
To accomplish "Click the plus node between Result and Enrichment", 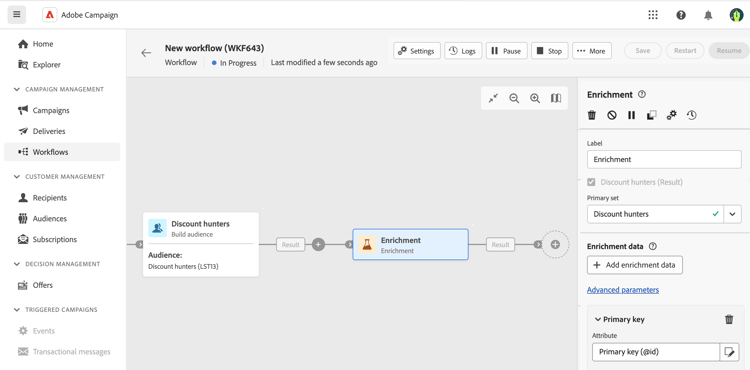I will click(319, 244).
